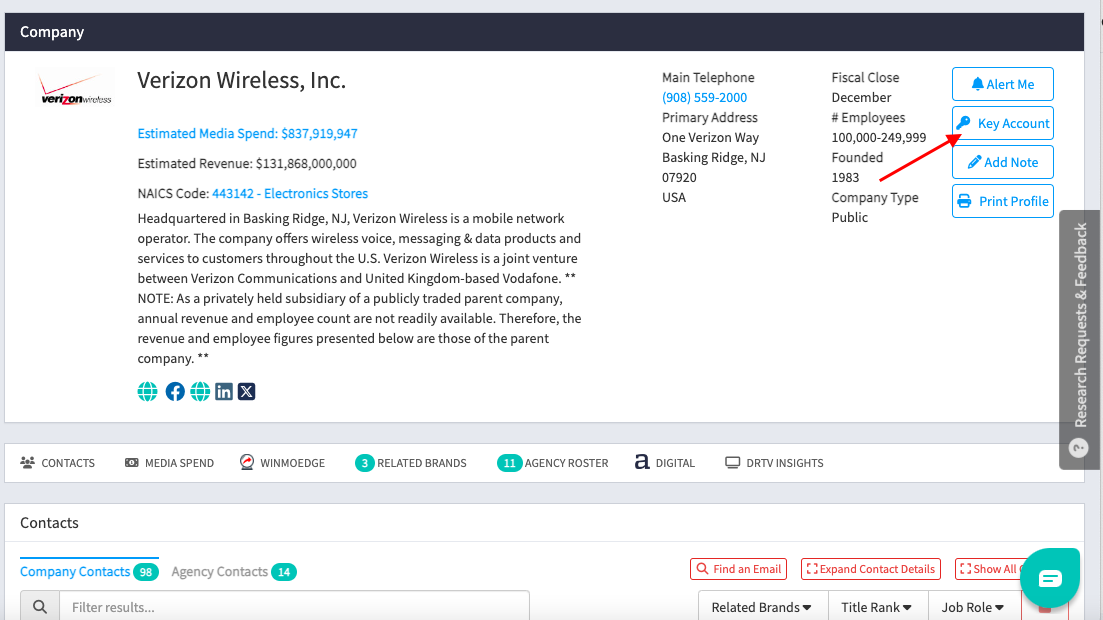Click the Contacts section heading

point(49,523)
